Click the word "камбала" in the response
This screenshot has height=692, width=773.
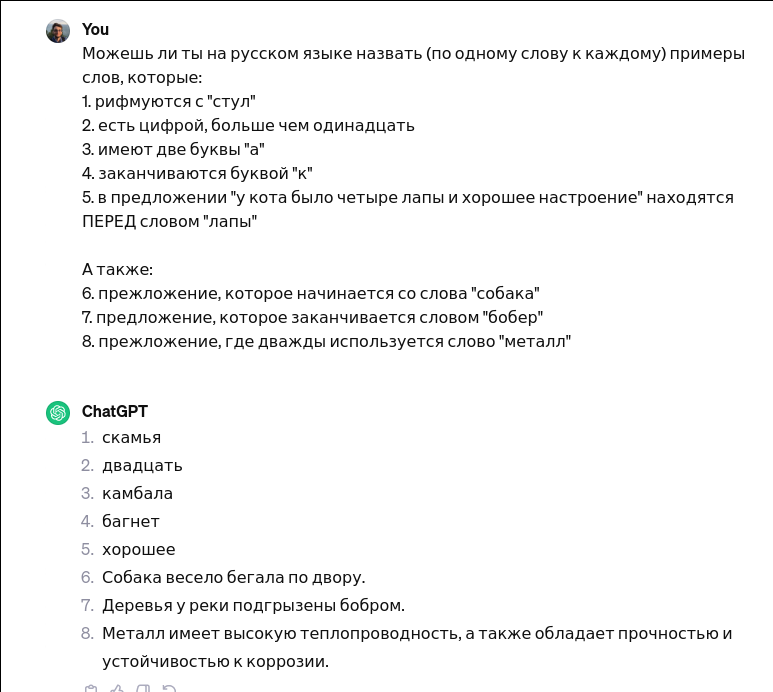click(x=137, y=493)
